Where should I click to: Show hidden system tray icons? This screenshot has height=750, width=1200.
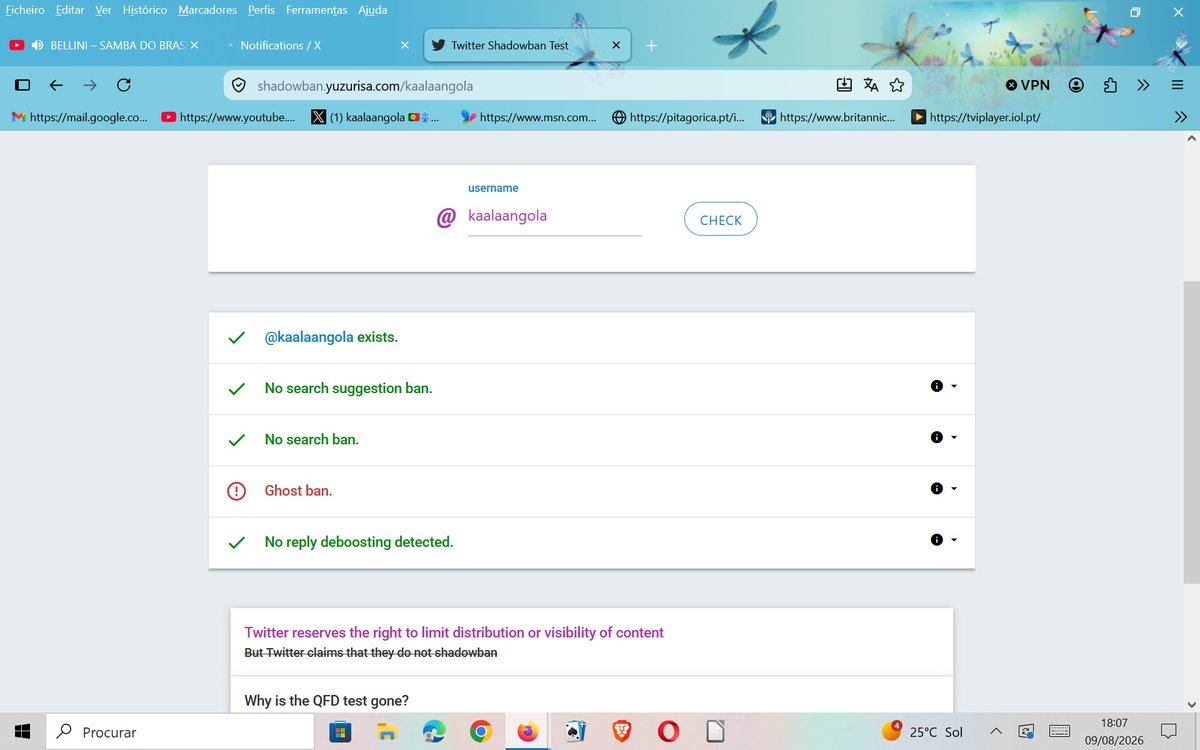pos(996,732)
